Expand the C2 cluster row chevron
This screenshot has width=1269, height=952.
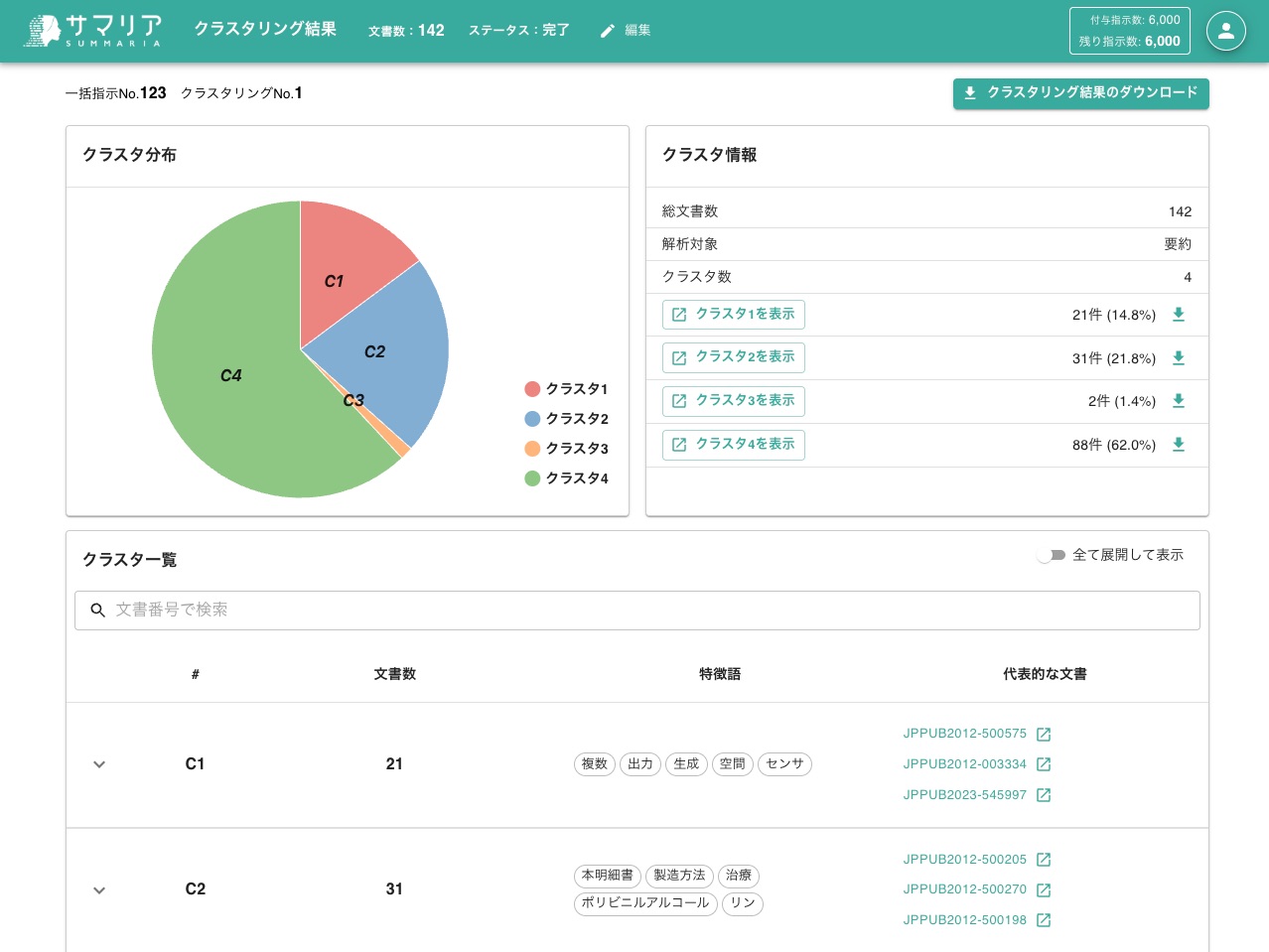point(99,890)
